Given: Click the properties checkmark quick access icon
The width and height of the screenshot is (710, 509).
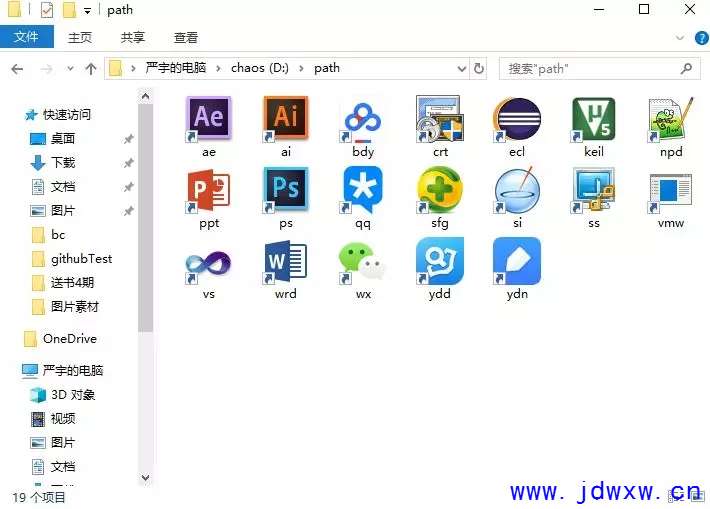Looking at the screenshot, I should pos(47,10).
